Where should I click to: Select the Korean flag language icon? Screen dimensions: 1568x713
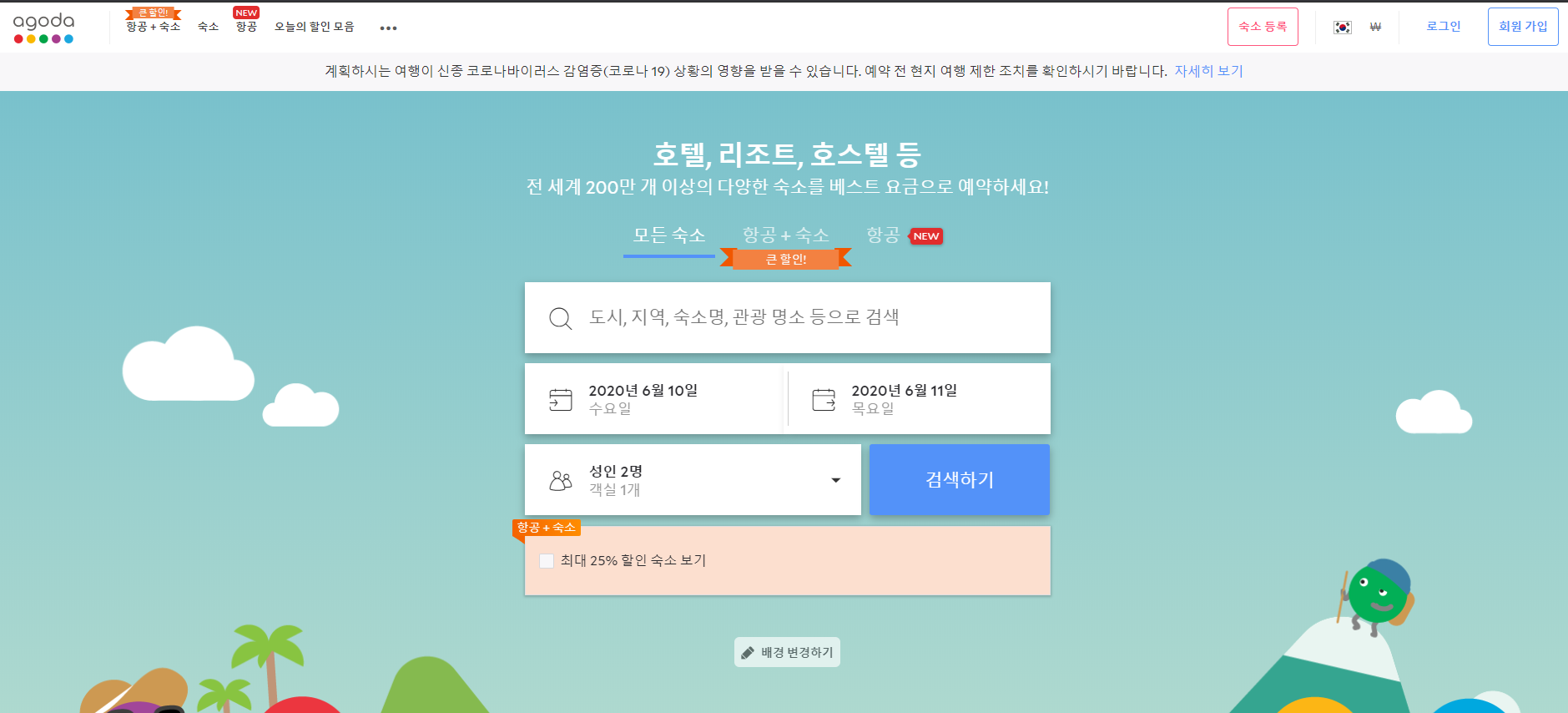click(x=1343, y=28)
